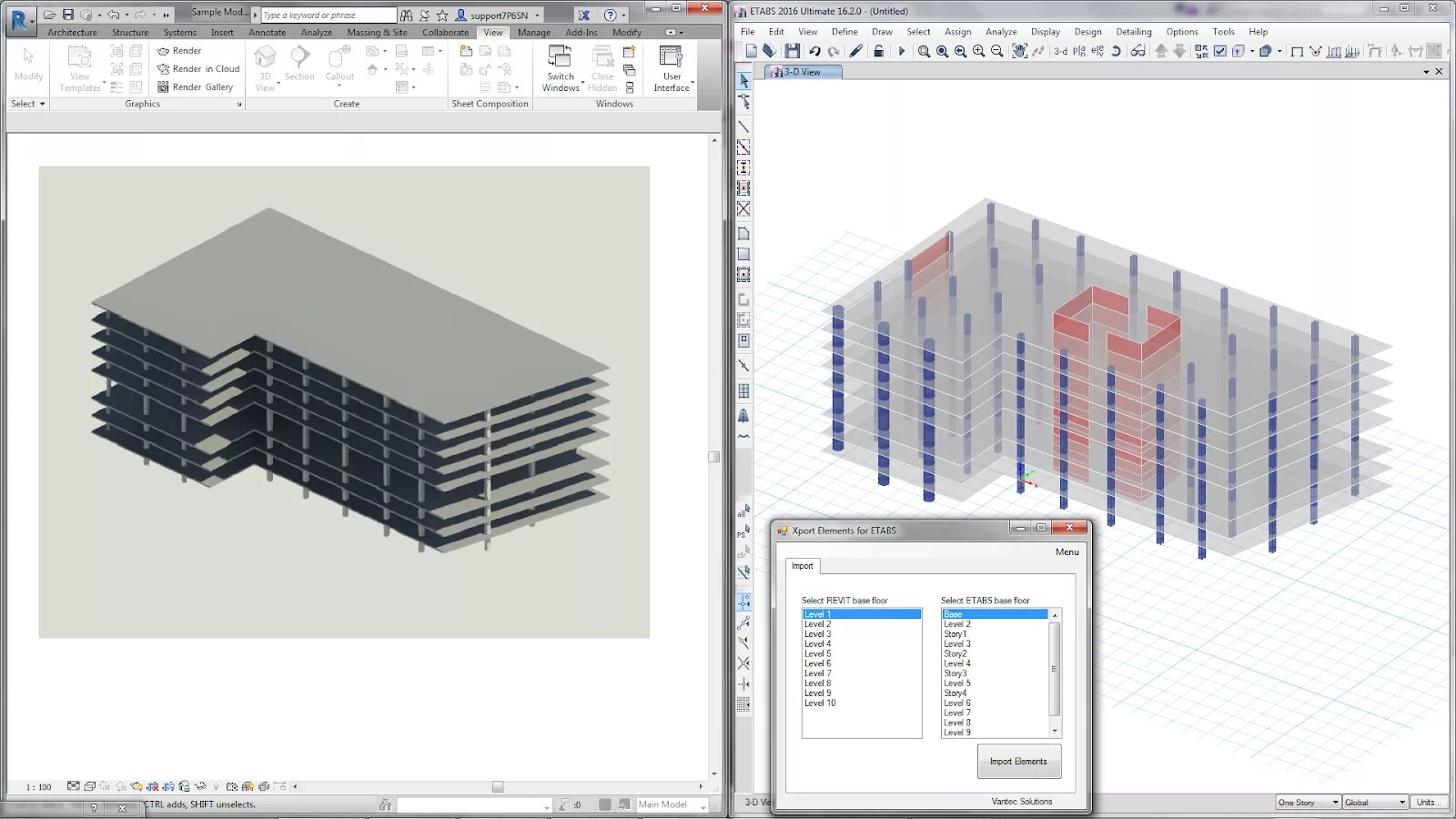Open the Massing & Site ribbon tab
This screenshot has width=1456, height=819.
point(377,33)
